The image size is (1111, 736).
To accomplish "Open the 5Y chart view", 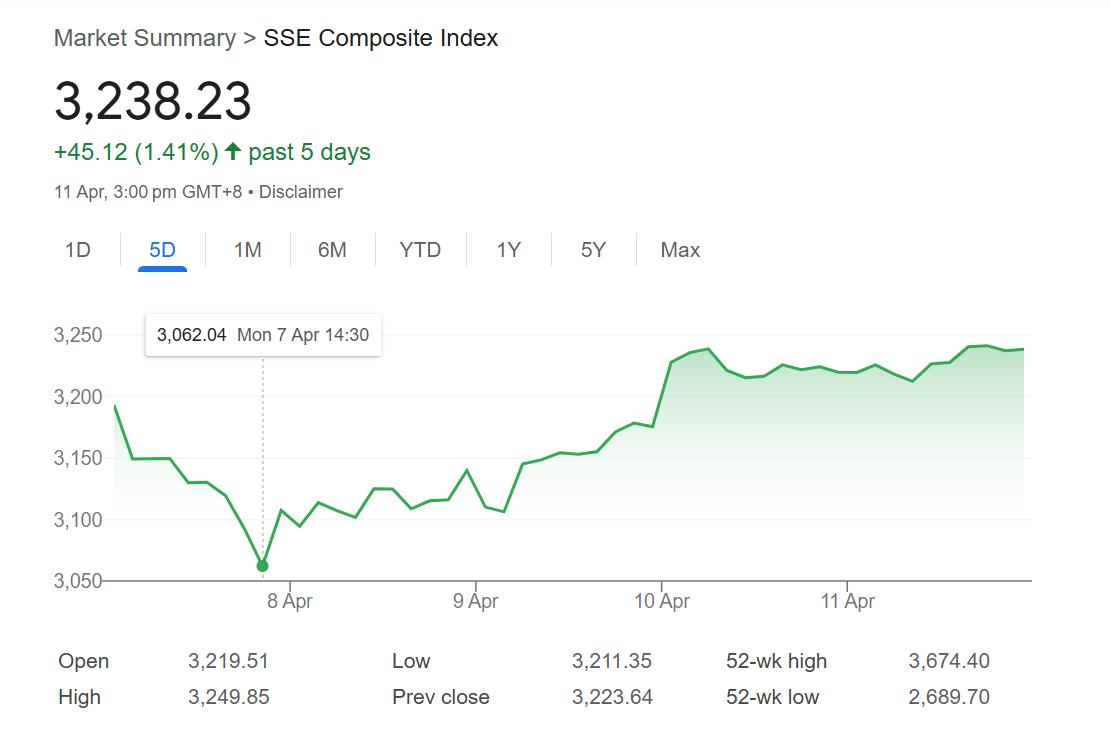I will tap(592, 250).
